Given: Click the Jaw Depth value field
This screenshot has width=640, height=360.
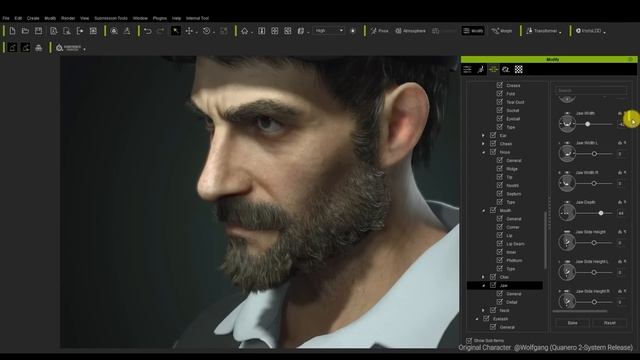Looking at the screenshot, I should (x=621, y=213).
